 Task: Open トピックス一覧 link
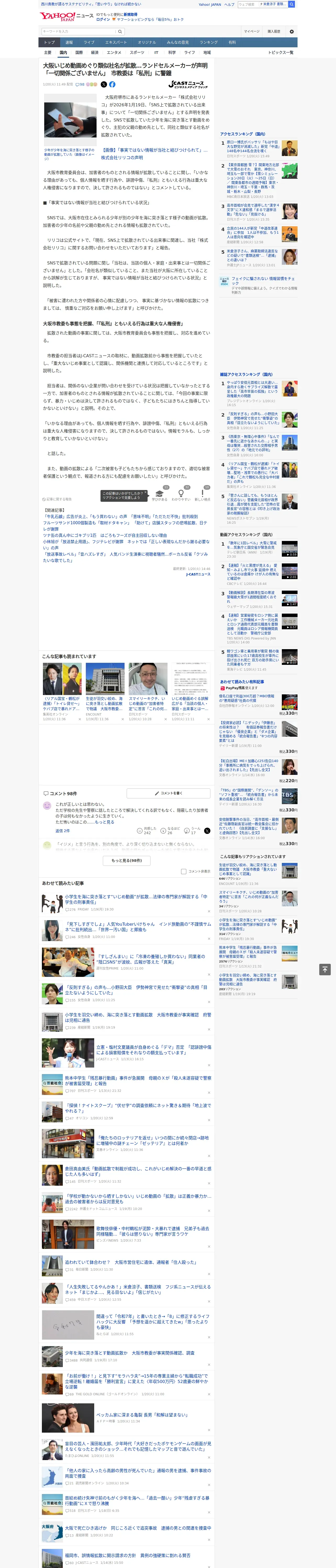click(x=281, y=52)
